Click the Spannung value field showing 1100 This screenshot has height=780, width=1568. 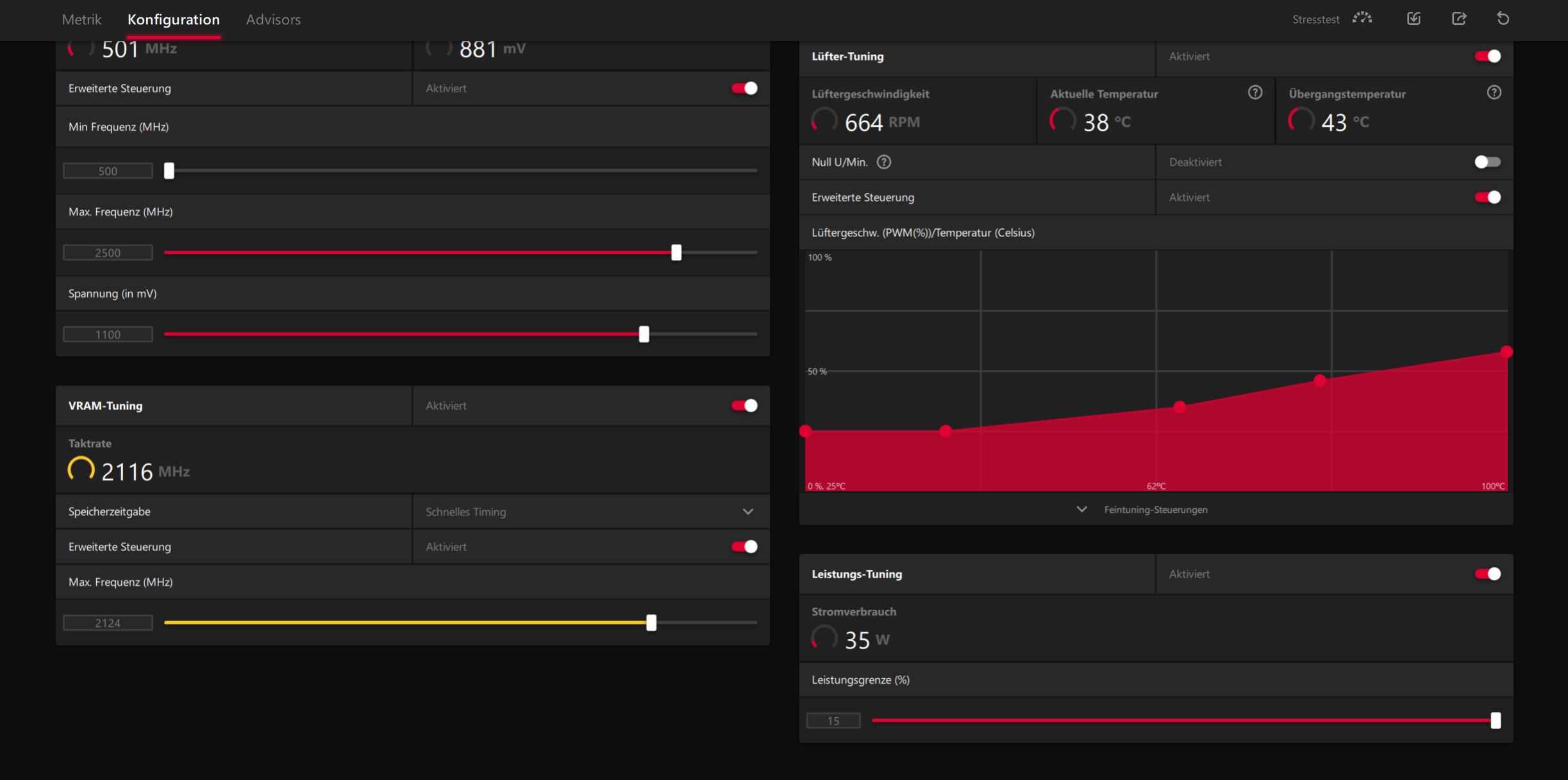(x=108, y=335)
